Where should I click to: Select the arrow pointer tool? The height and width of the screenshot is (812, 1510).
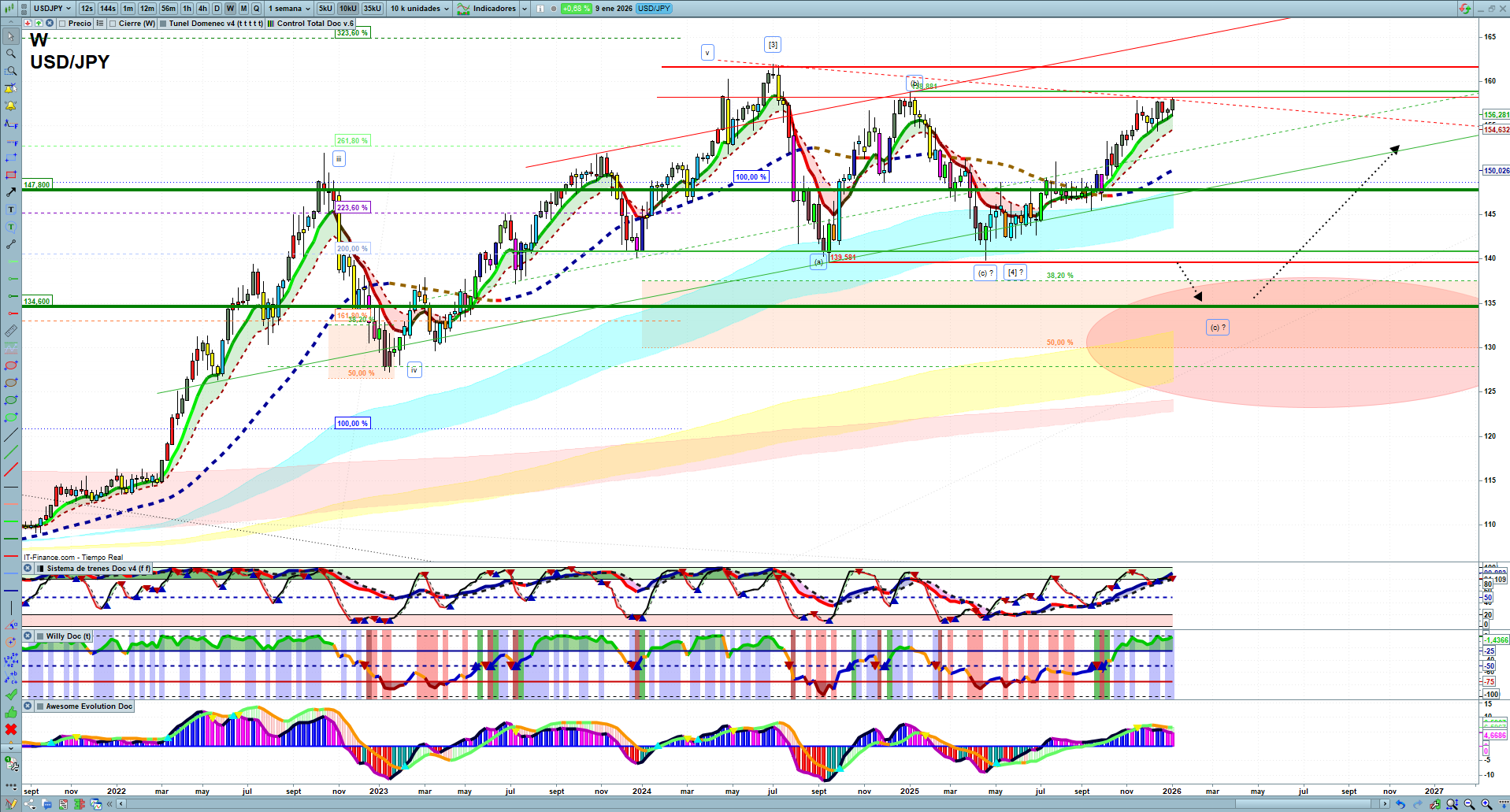[11, 36]
